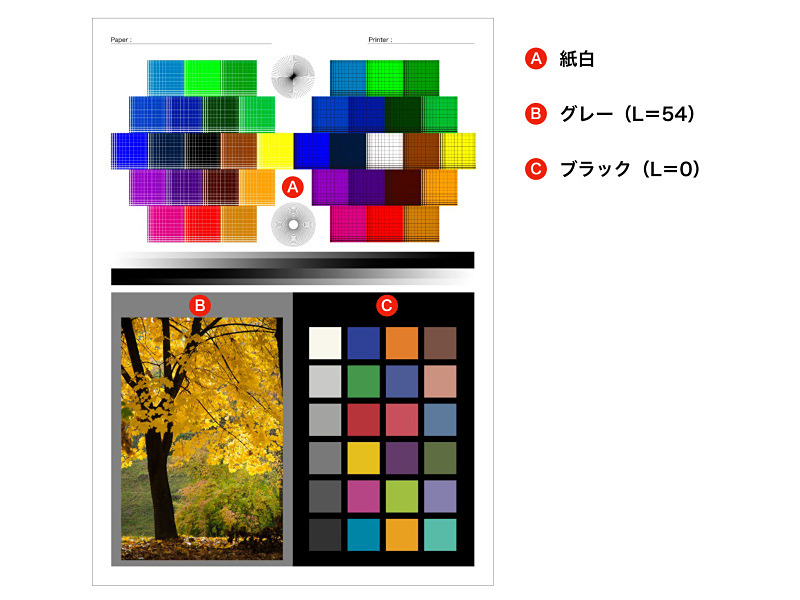The image size is (800, 600).
Task: Click the red A marker on the chart
Action: [293, 187]
